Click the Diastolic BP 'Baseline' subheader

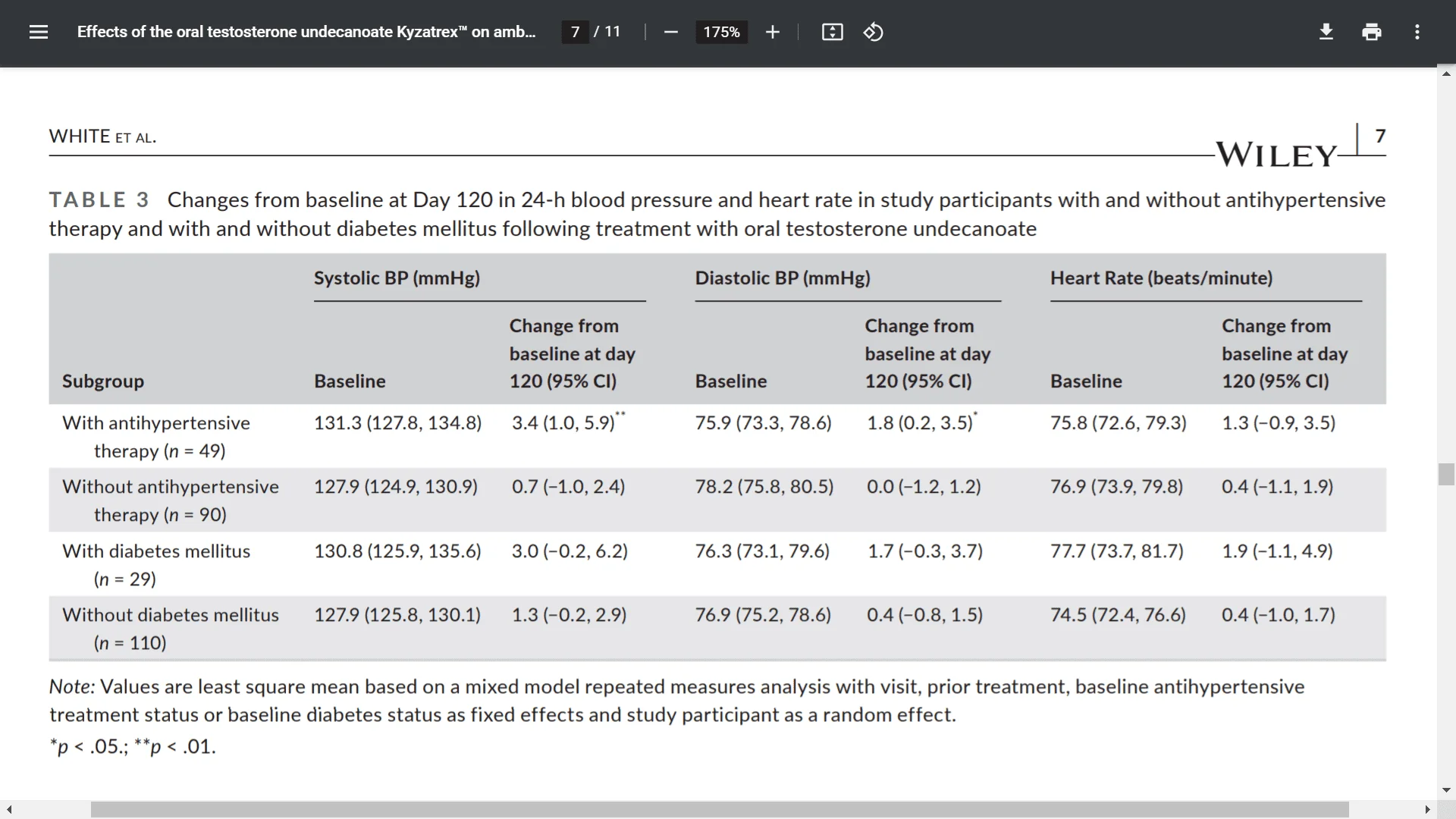point(731,381)
